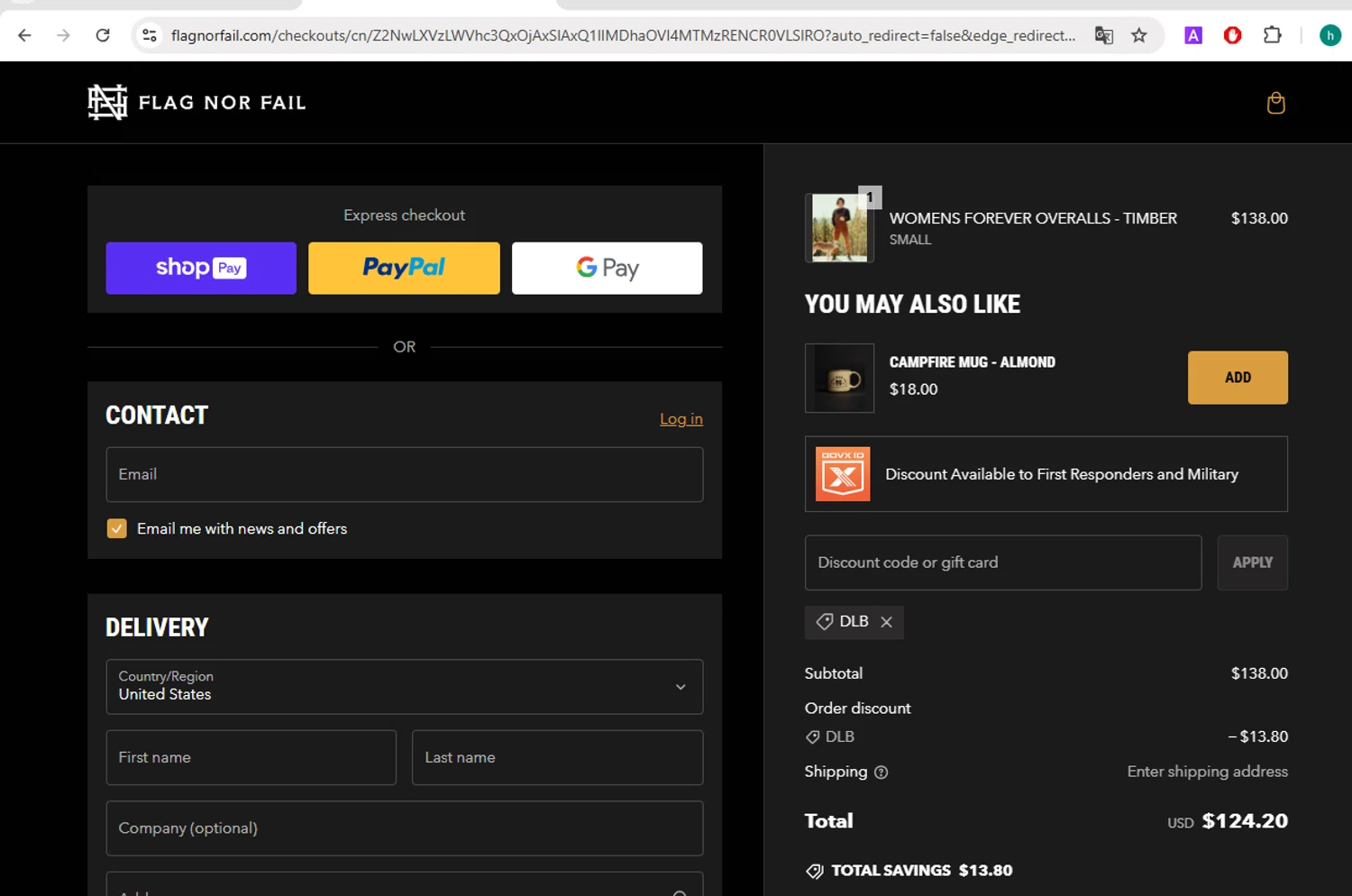Click the Campfire Mug thumbnail
The height and width of the screenshot is (896, 1352).
click(839, 378)
